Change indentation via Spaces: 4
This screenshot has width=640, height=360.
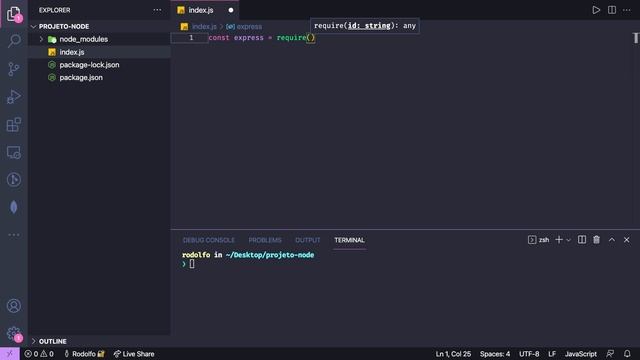(495, 354)
